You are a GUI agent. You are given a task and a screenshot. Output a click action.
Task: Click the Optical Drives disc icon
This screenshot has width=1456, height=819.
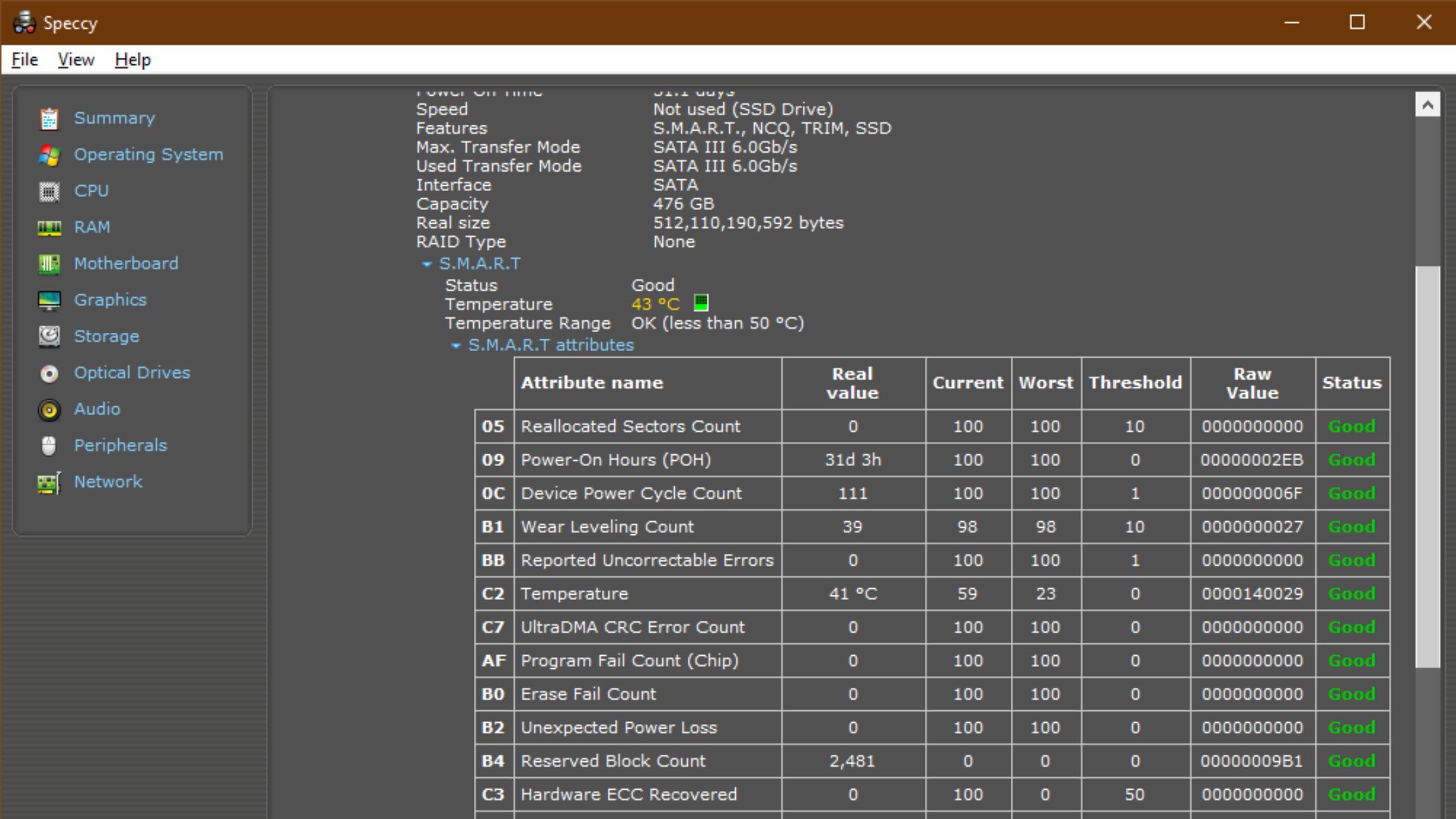coord(49,373)
